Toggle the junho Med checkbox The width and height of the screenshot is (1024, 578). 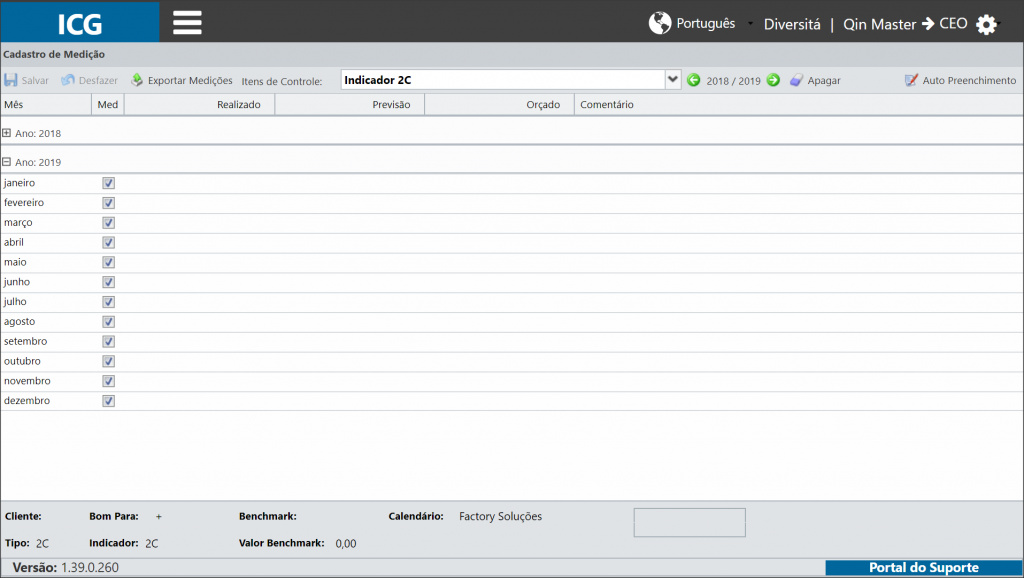point(108,282)
